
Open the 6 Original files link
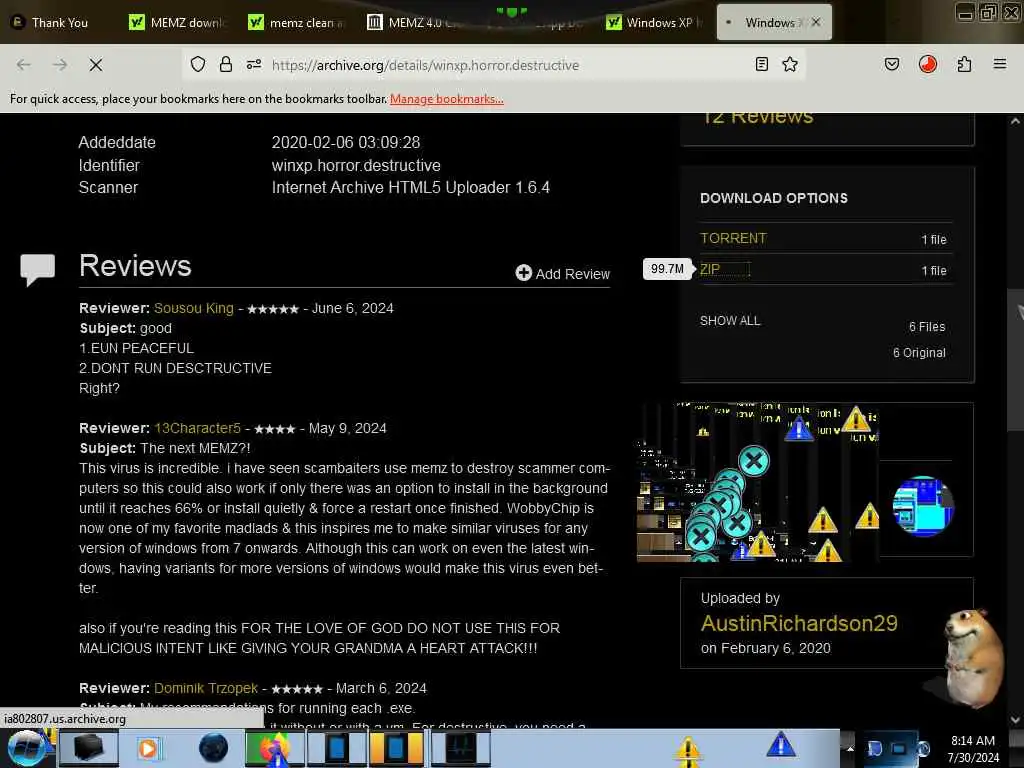click(x=919, y=353)
